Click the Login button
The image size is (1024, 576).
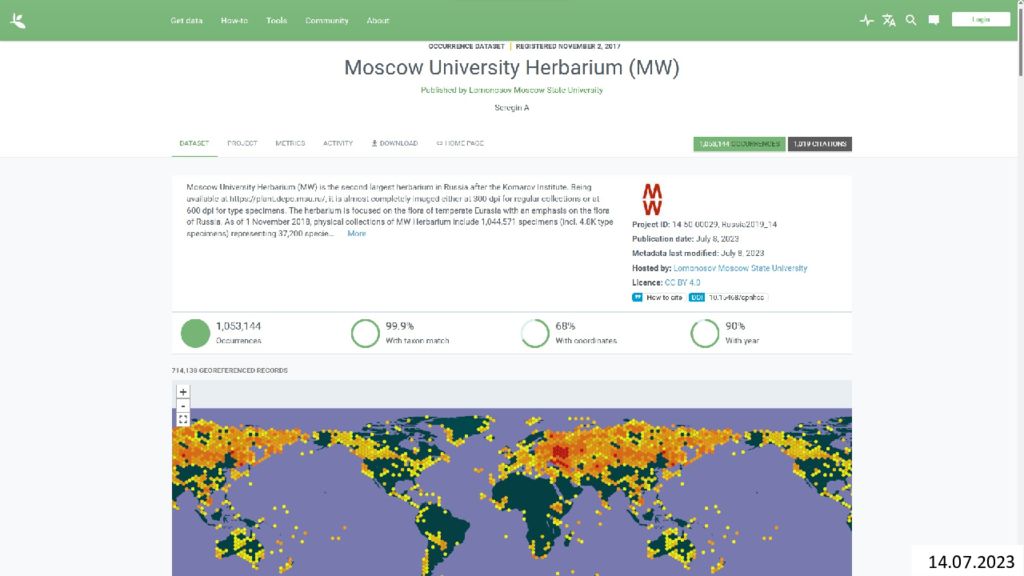(981, 20)
